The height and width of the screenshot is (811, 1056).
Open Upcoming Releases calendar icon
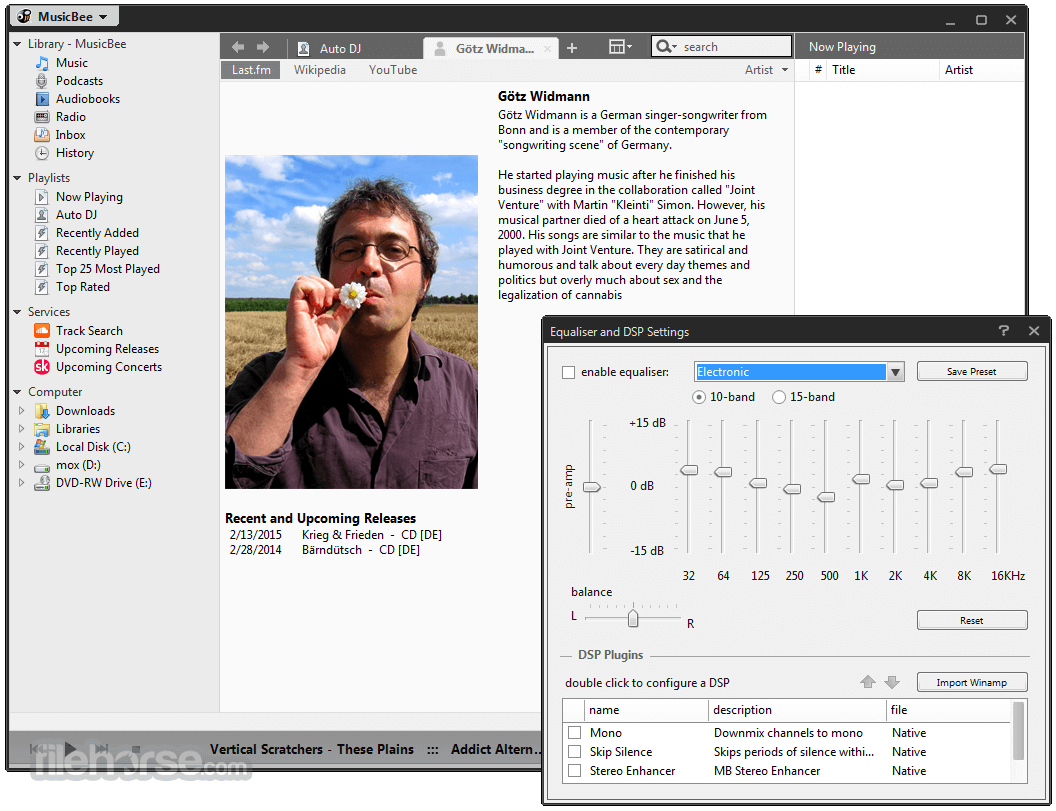coord(42,349)
